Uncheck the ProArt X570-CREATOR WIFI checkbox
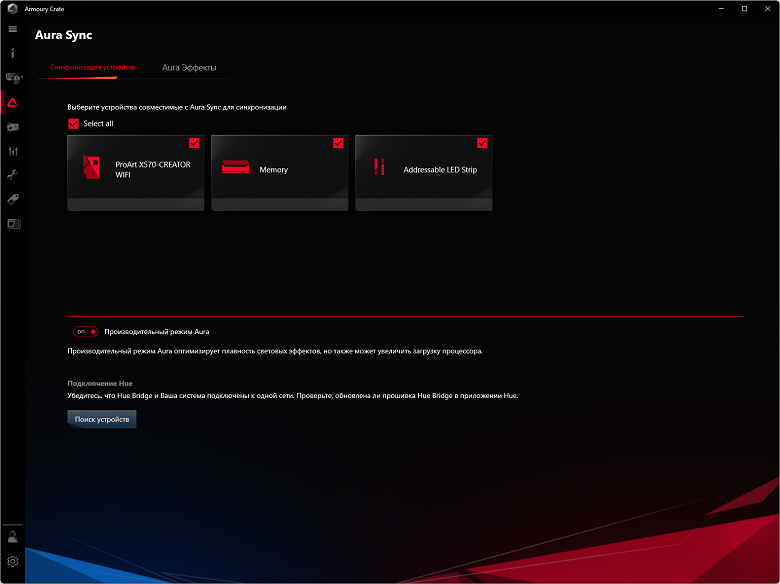Screen dimensions: 780x584 click(194, 143)
